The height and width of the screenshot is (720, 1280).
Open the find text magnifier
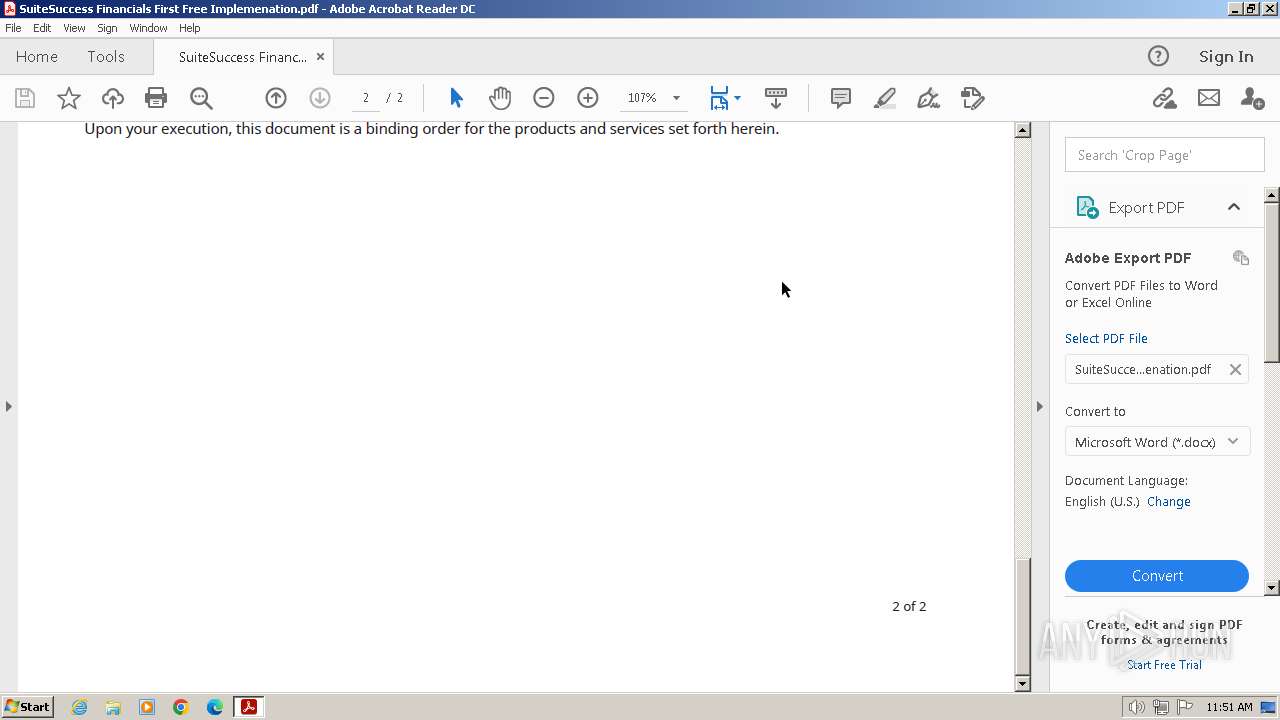(x=201, y=98)
